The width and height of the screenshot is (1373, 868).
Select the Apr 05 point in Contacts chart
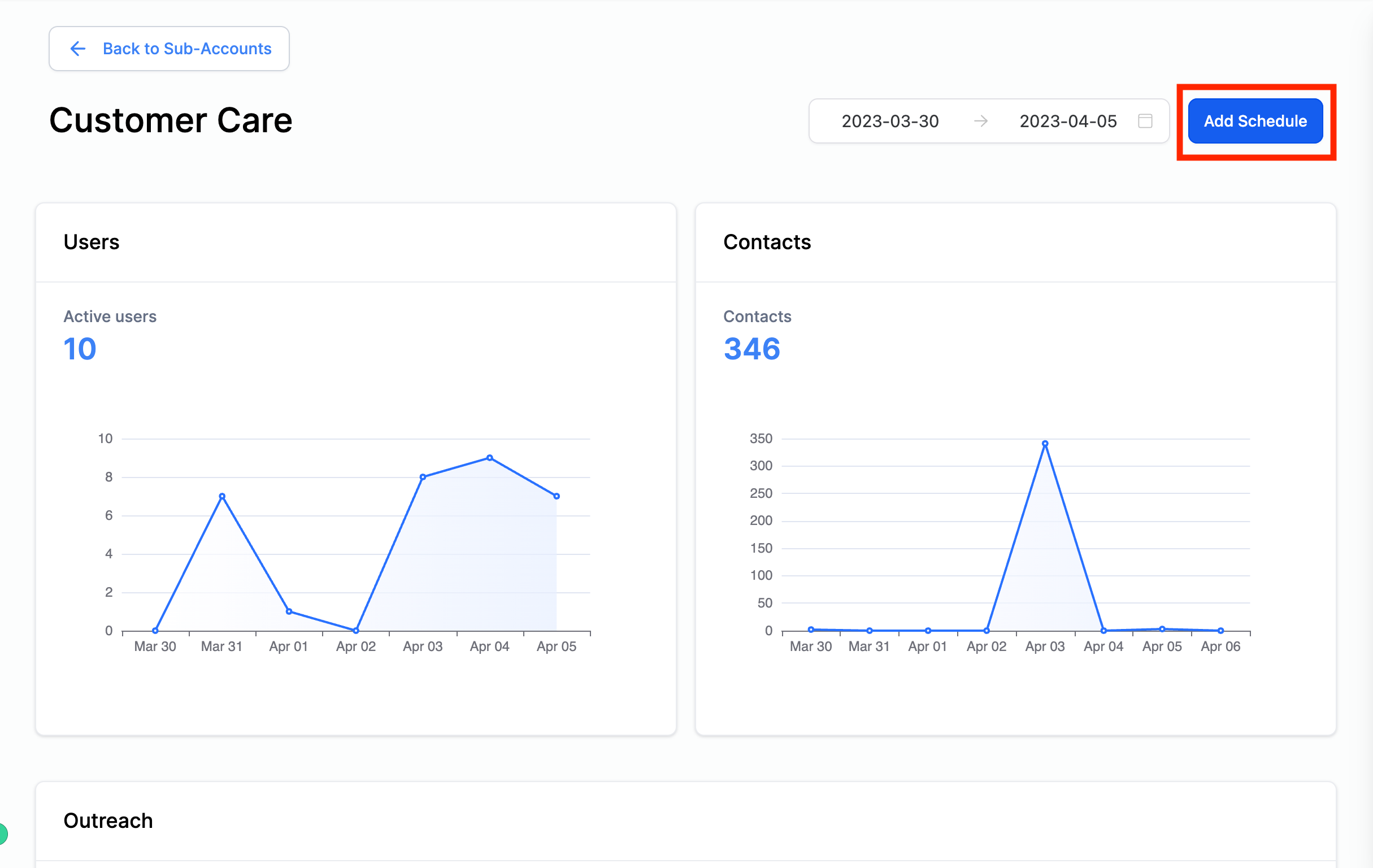1162,629
